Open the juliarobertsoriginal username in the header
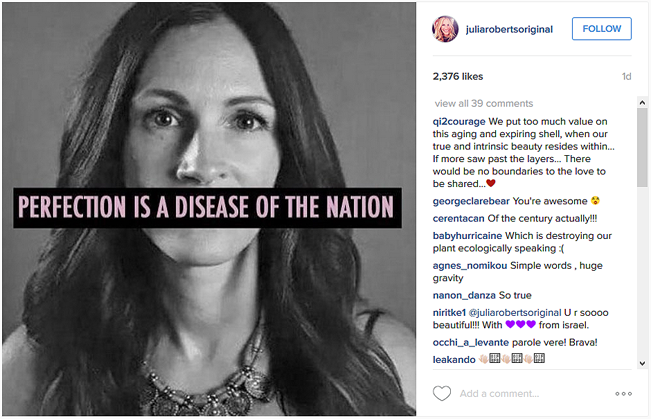The width and height of the screenshot is (651, 419). [x=507, y=28]
